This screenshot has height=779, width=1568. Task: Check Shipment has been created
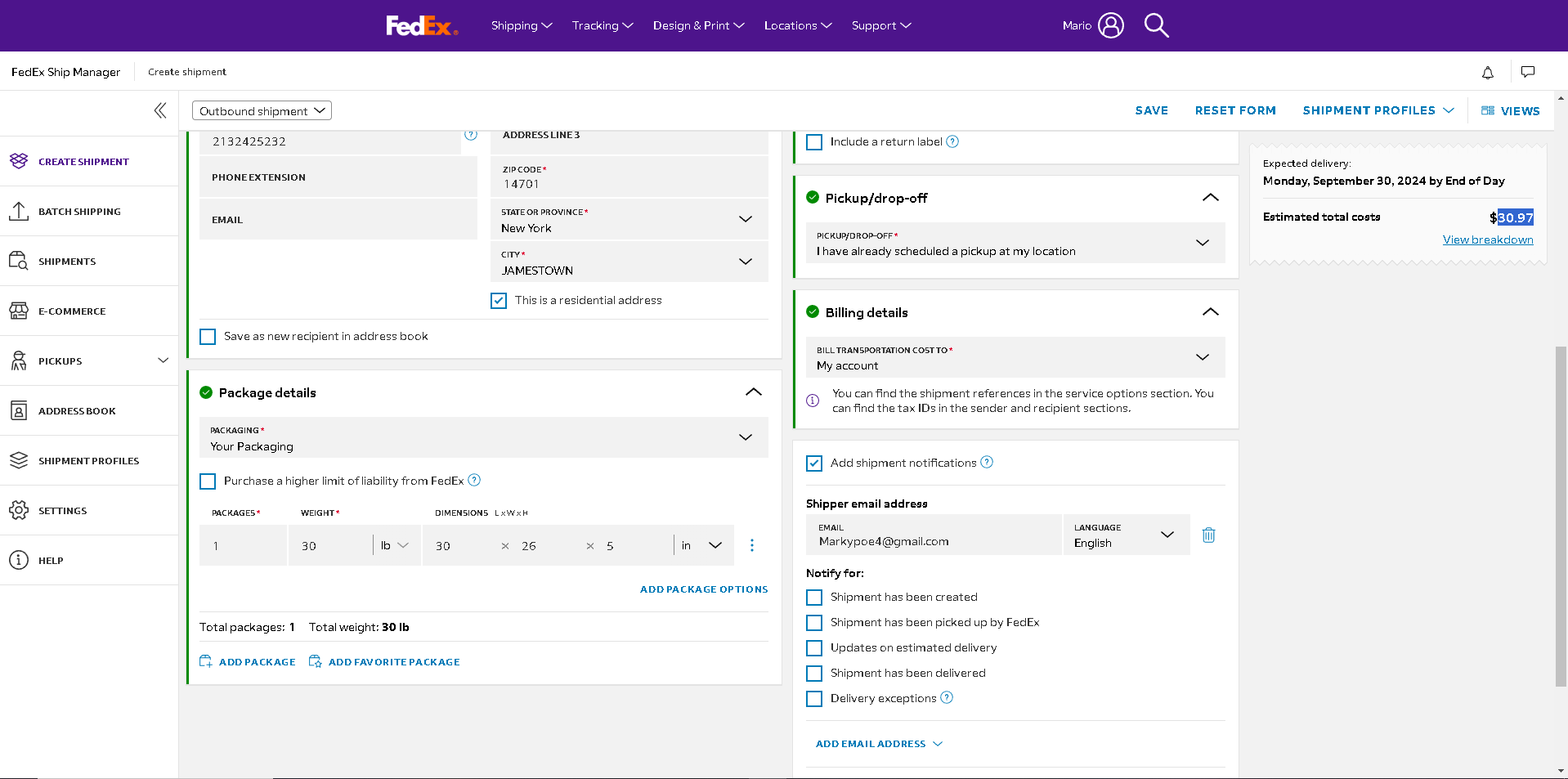pyautogui.click(x=814, y=598)
